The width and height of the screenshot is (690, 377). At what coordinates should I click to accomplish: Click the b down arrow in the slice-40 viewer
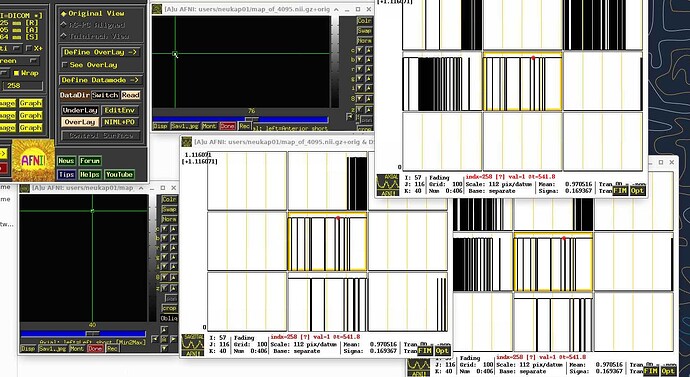[164, 238]
